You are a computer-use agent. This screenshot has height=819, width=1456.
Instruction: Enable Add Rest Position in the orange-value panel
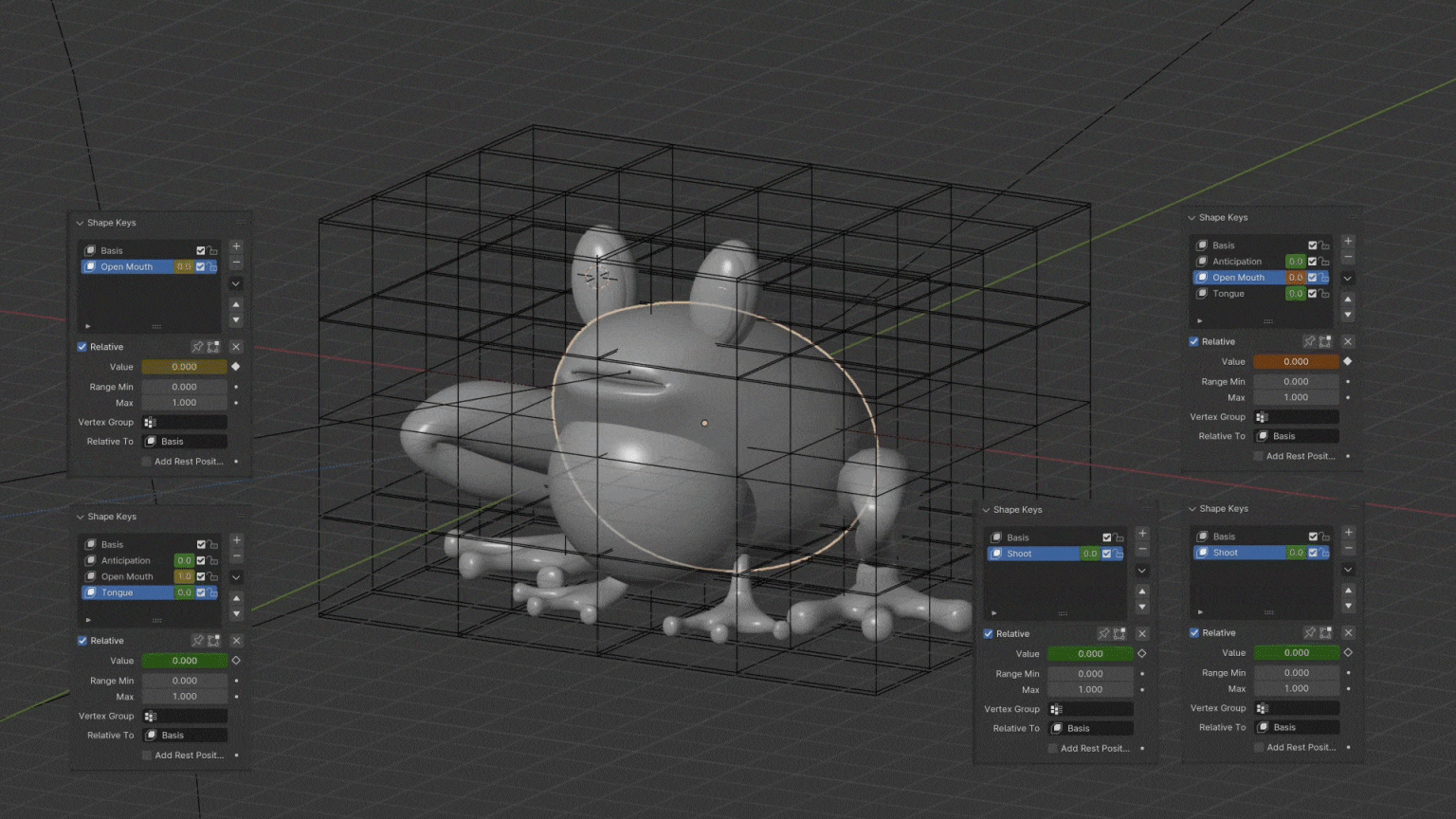(1259, 456)
